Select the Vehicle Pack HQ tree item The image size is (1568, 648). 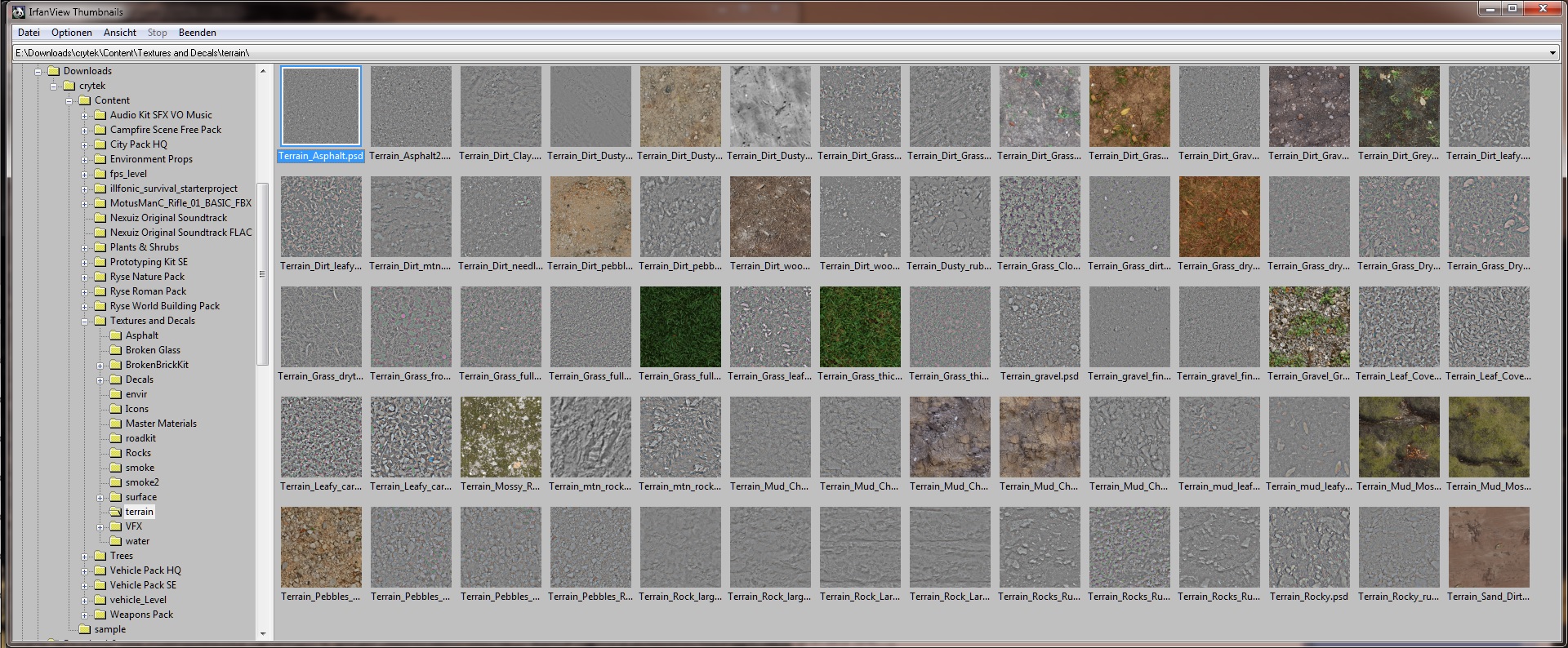pos(145,570)
